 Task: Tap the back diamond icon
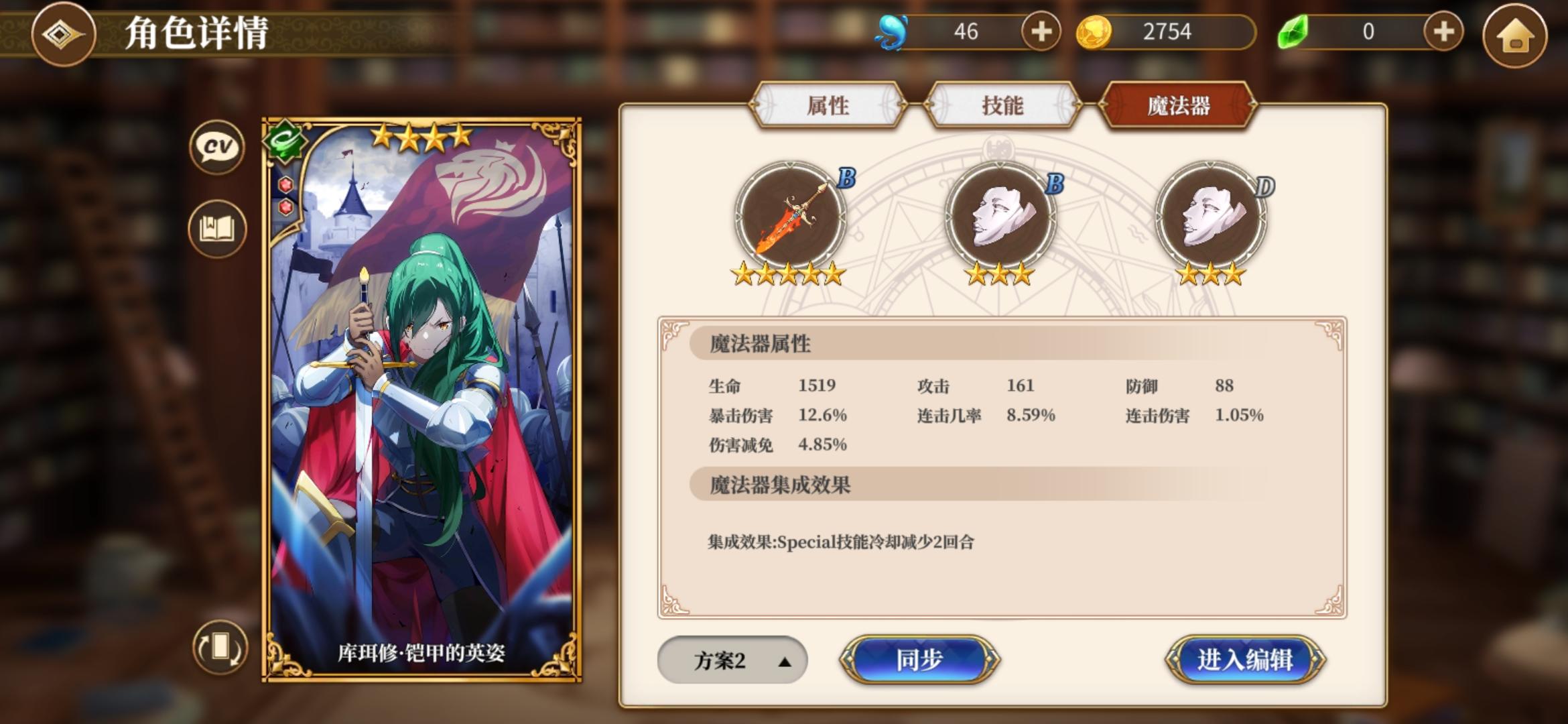point(64,34)
